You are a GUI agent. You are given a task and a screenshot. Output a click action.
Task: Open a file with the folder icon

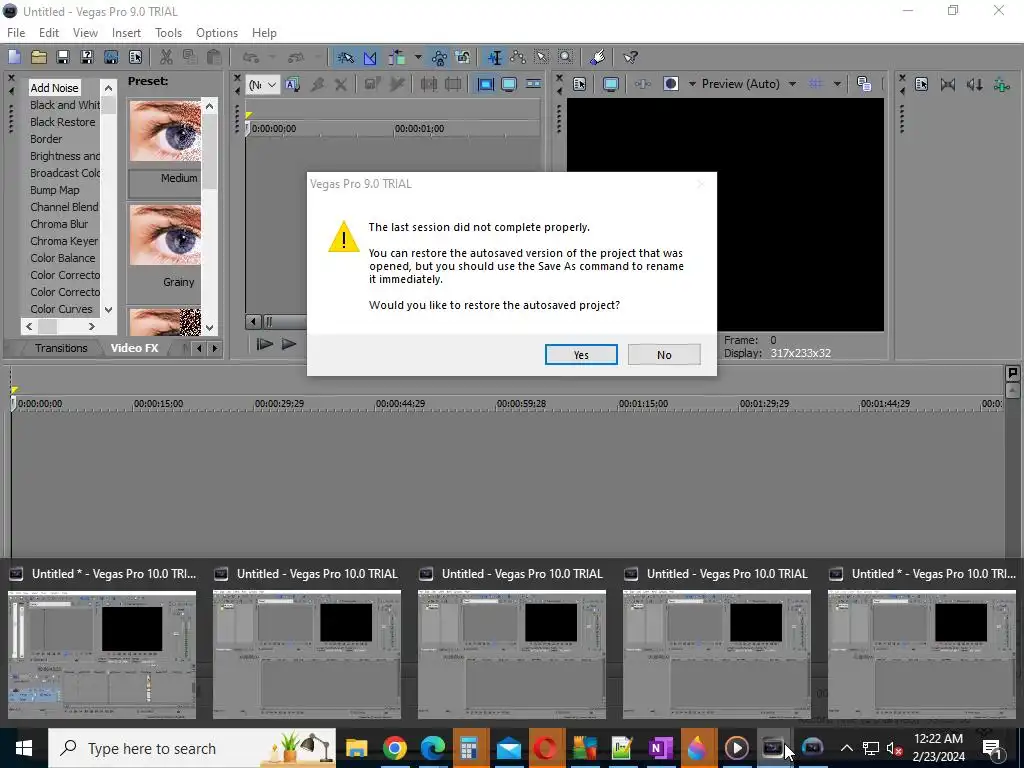(x=39, y=57)
